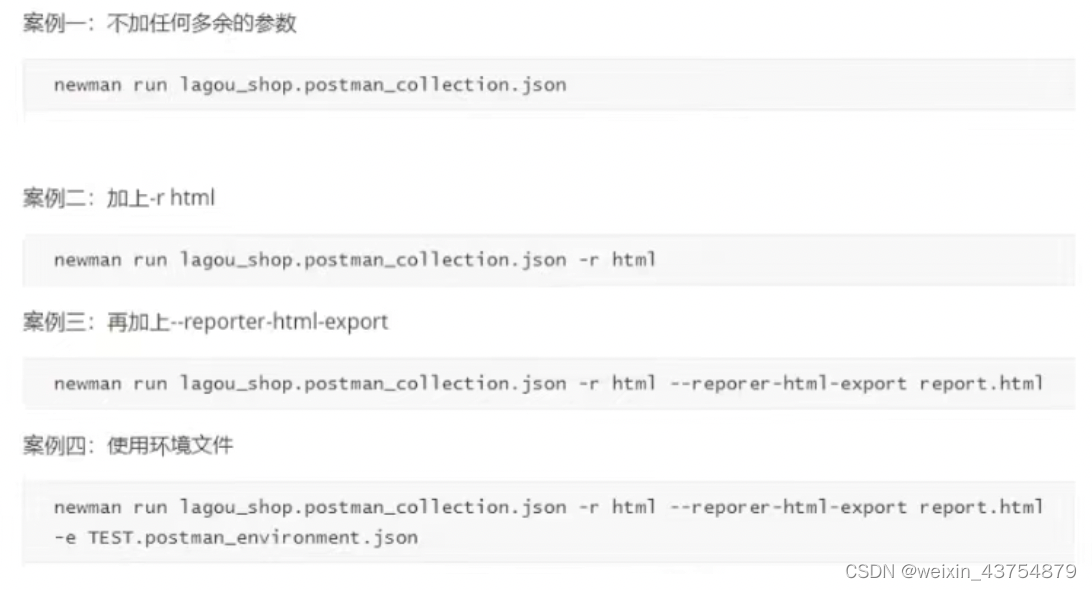Click the heading 案例一：不加任何多余的参数
Viewport: 1092px width, 590px height.
[x=160, y=24]
